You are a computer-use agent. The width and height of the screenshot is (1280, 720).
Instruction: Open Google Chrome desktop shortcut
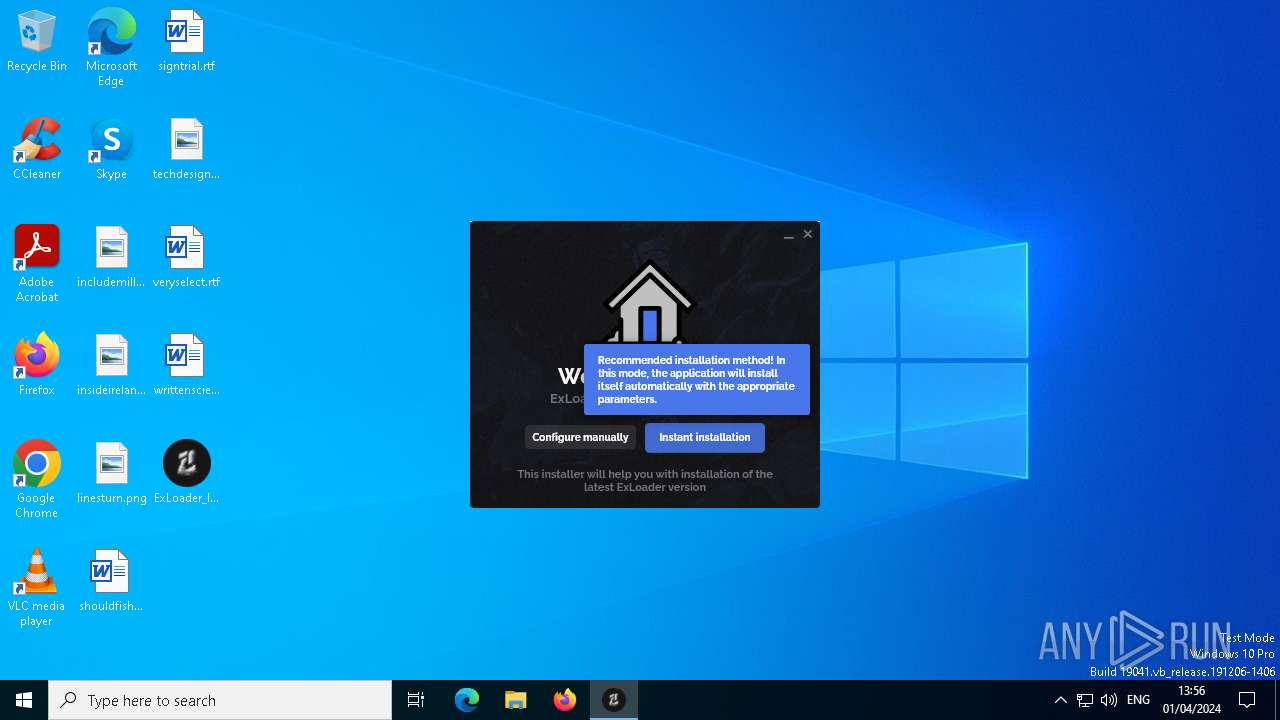37,480
